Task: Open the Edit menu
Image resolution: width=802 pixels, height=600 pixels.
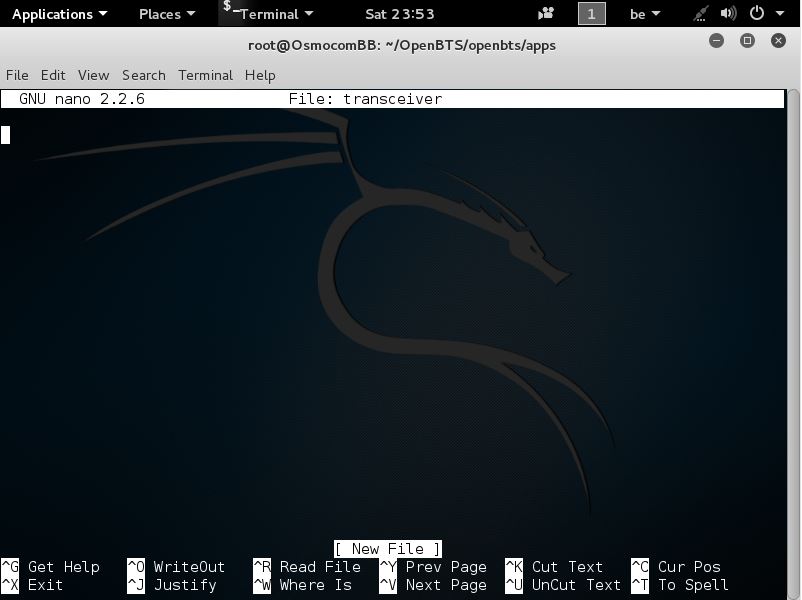Action: (53, 75)
